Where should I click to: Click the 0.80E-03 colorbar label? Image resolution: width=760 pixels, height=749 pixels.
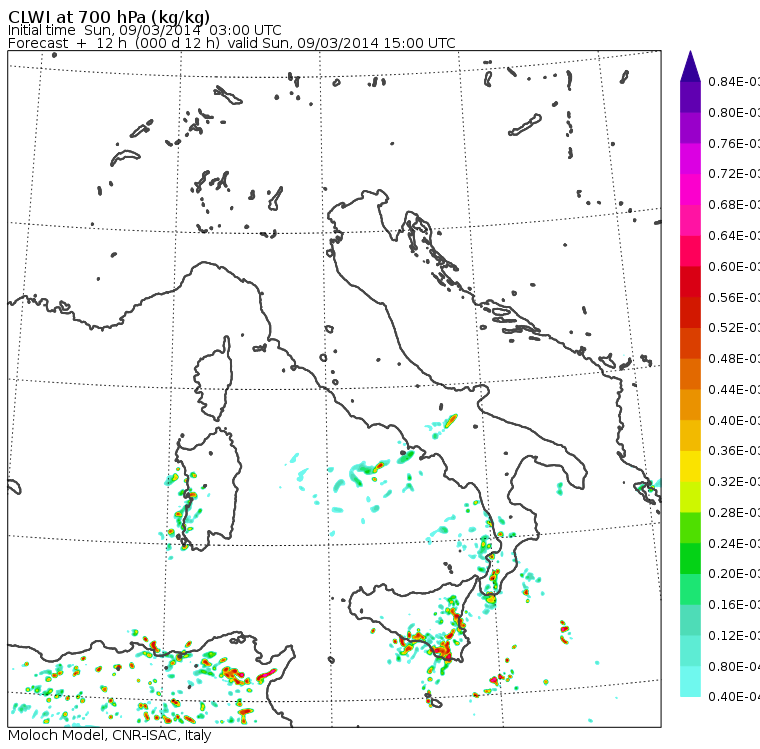[734, 112]
